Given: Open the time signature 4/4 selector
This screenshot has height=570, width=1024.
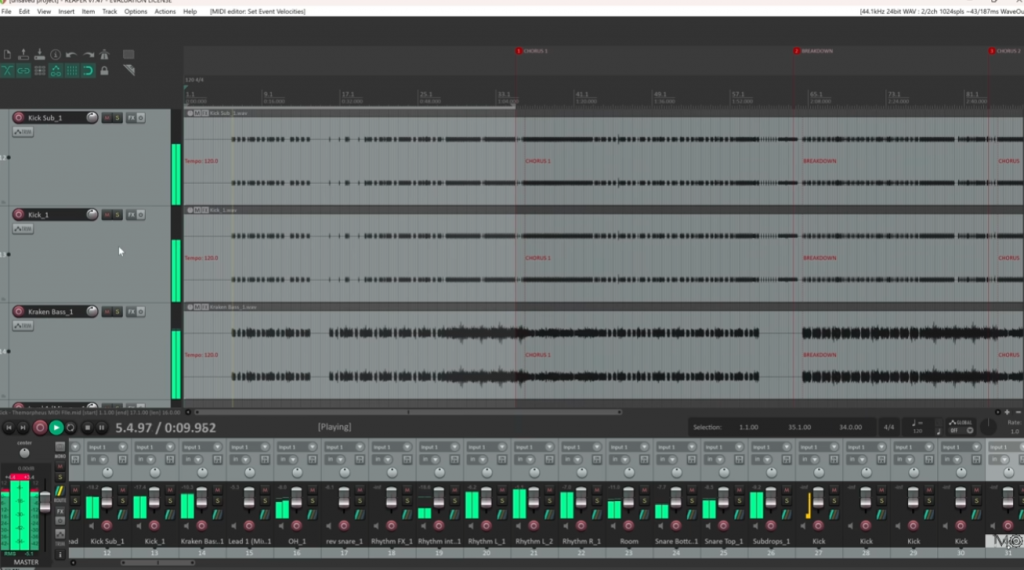Looking at the screenshot, I should pos(888,427).
